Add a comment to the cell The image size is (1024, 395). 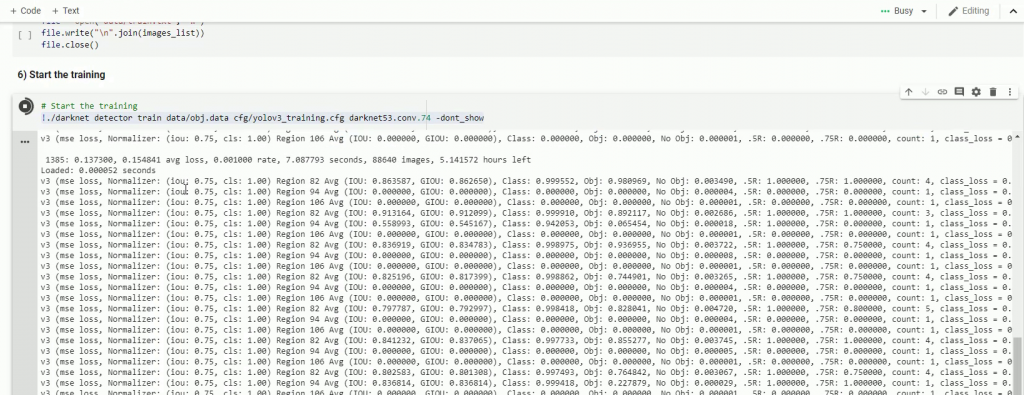coord(959,92)
